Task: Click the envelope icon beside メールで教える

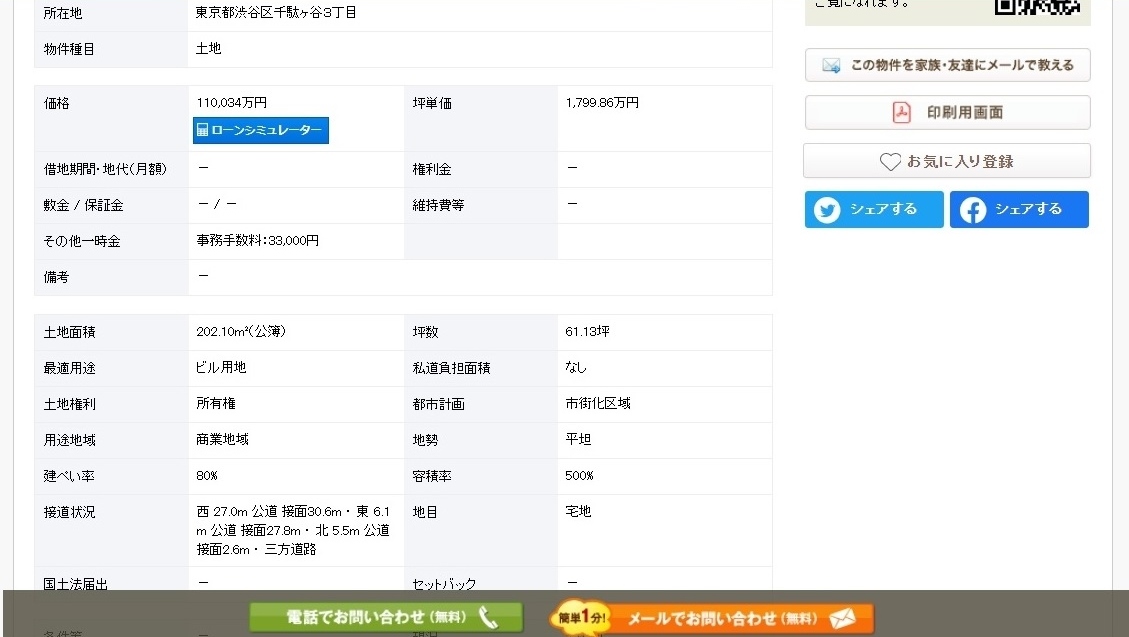Action: pos(832,65)
